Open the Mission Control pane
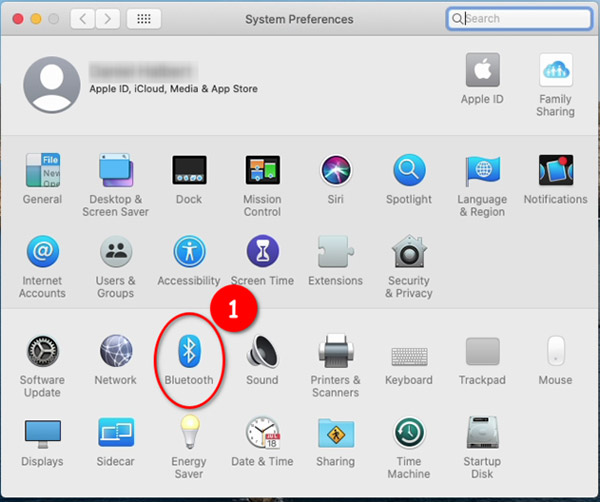600x502 pixels. [x=262, y=171]
